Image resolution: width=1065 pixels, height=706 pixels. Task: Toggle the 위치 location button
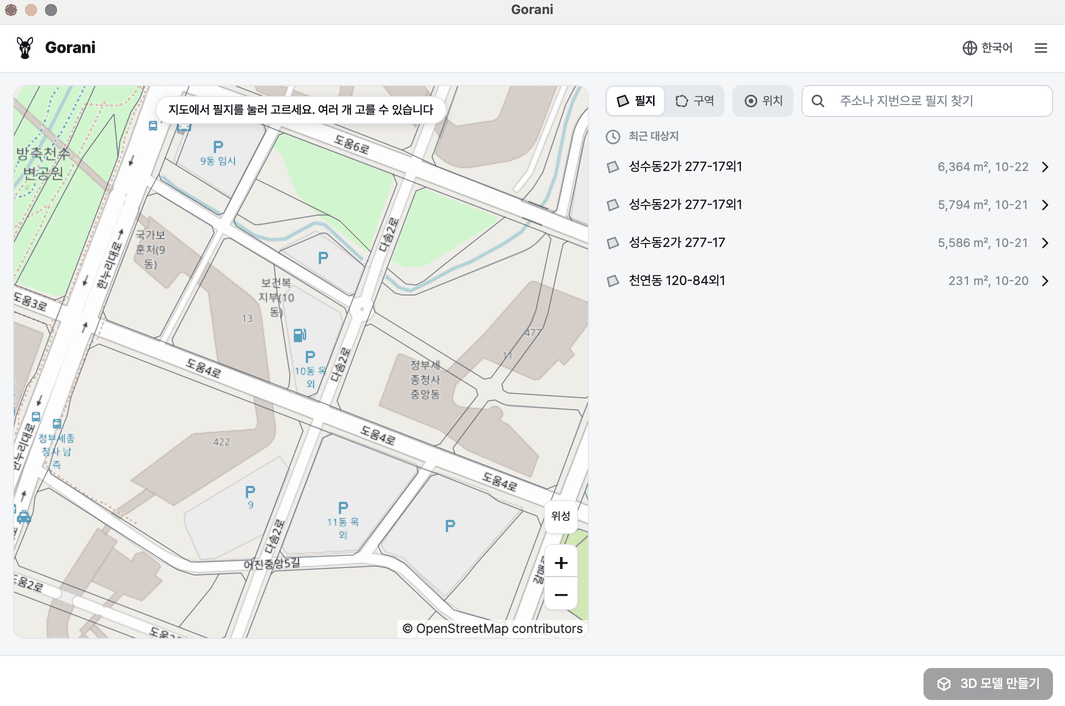763,101
